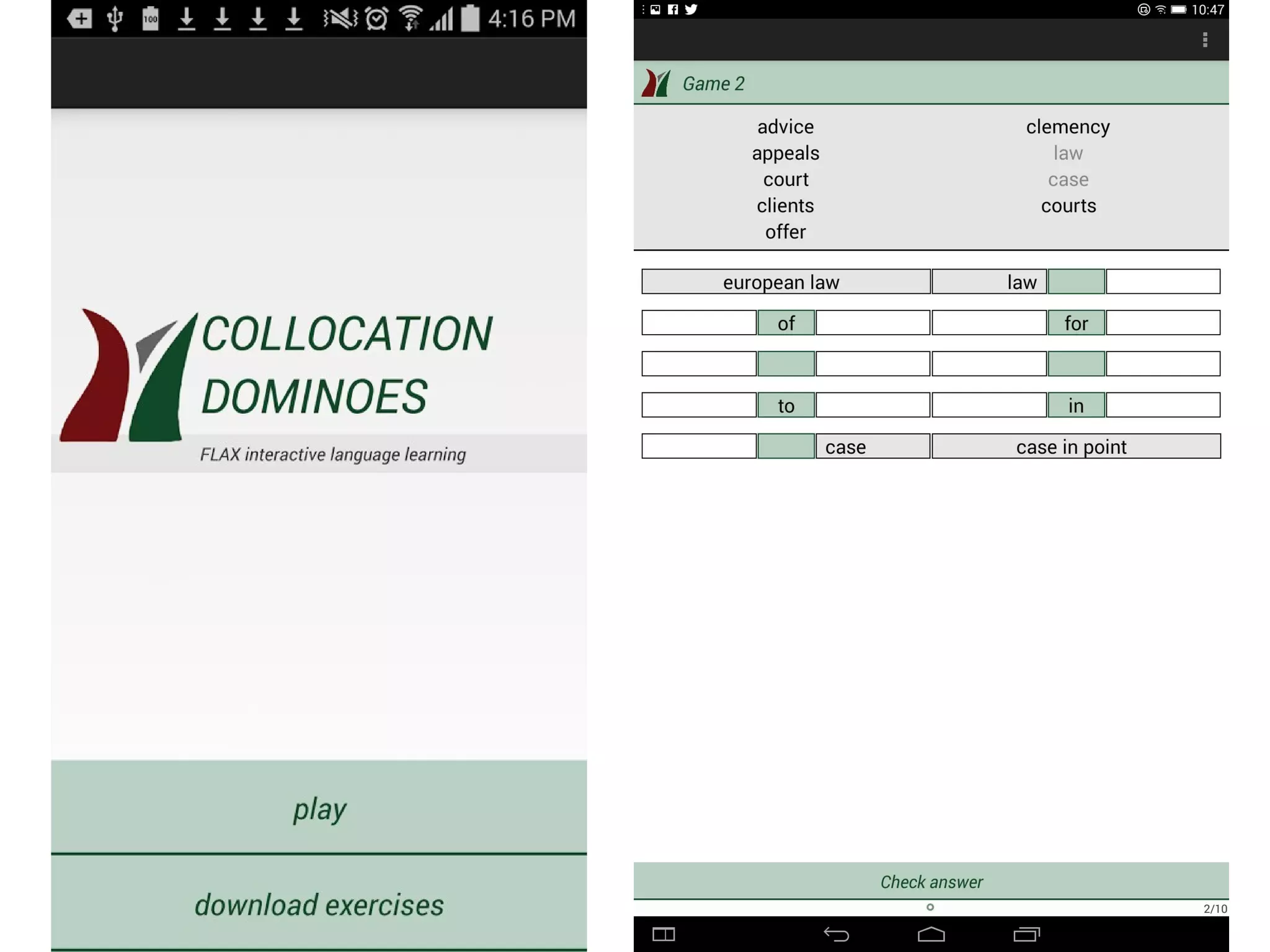Tap the split-screen icon in navigation bar
1270x952 pixels.
pos(664,934)
